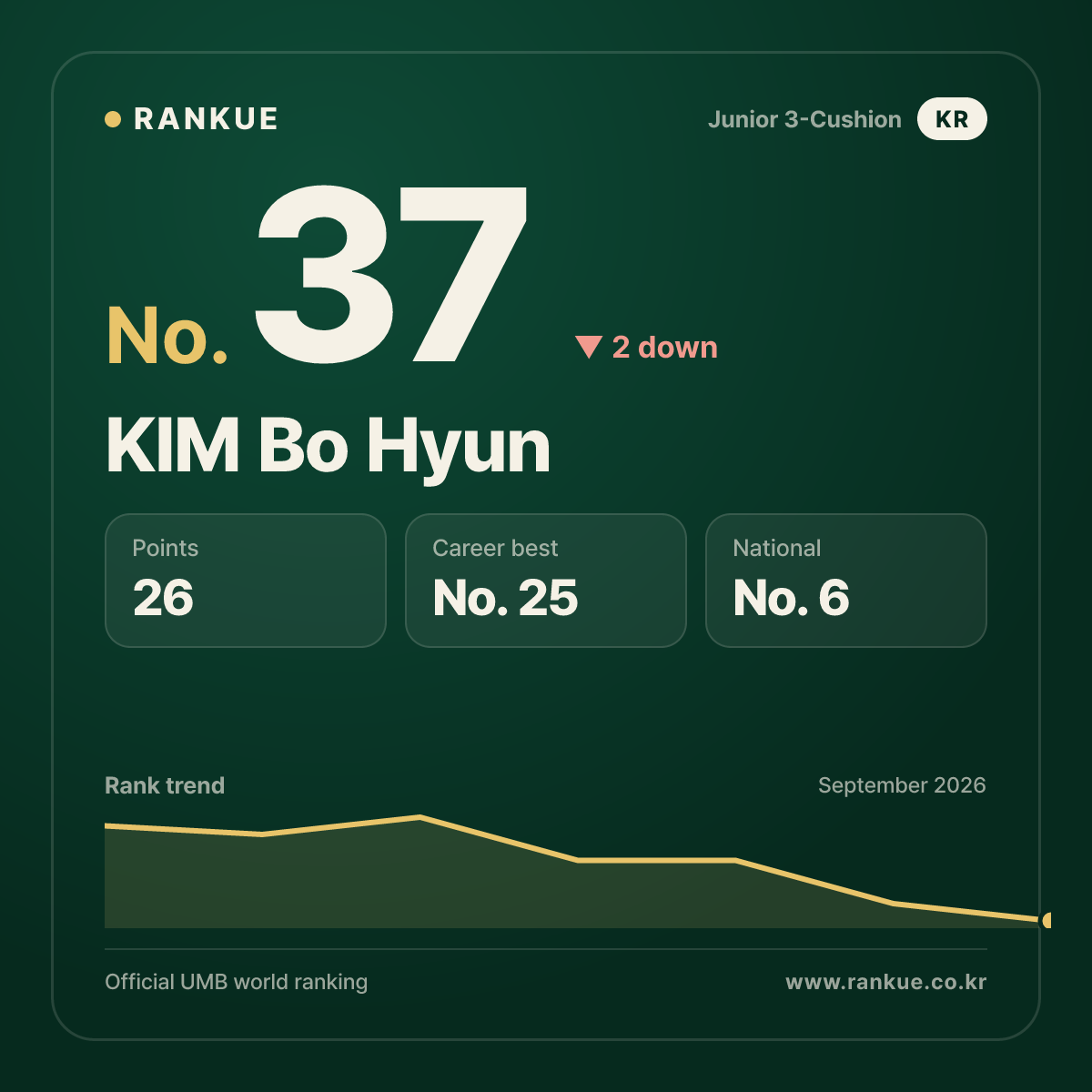This screenshot has width=1092, height=1092.
Task: Click the latest yellow data point on the trend line
Action: (x=1046, y=920)
